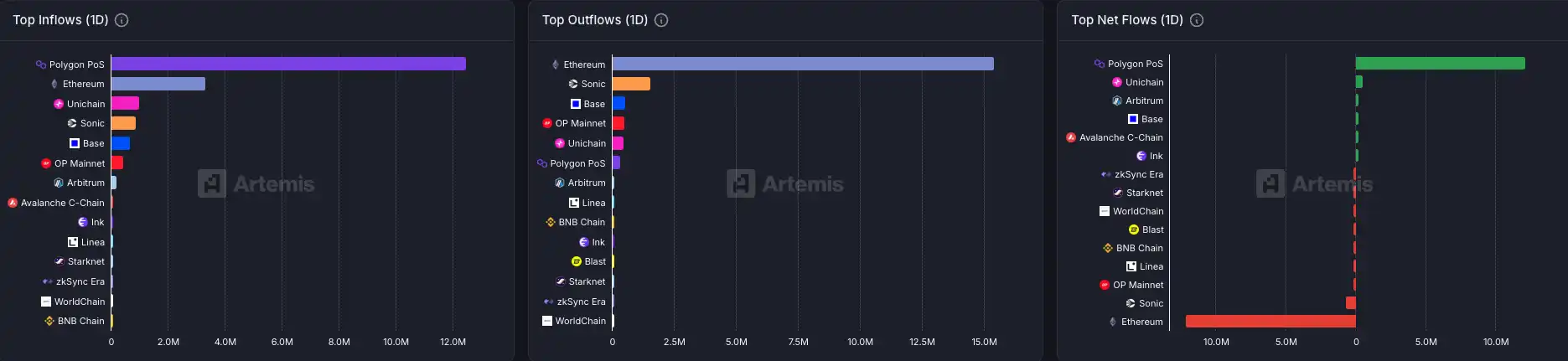Screen dimensions: 1568x361
Task: Click the info icon beside Top Inflows (1D)
Action: [122, 20]
